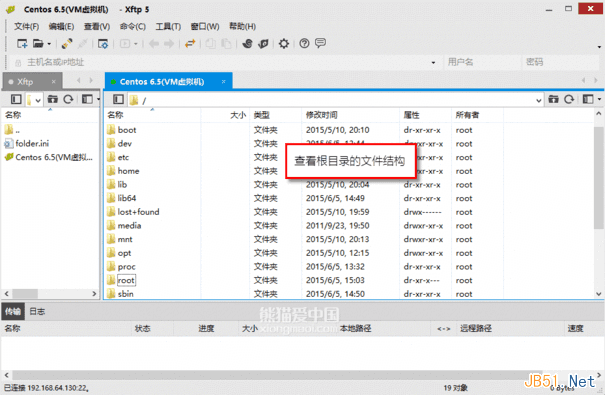Select the lost+found folder

tap(138, 212)
